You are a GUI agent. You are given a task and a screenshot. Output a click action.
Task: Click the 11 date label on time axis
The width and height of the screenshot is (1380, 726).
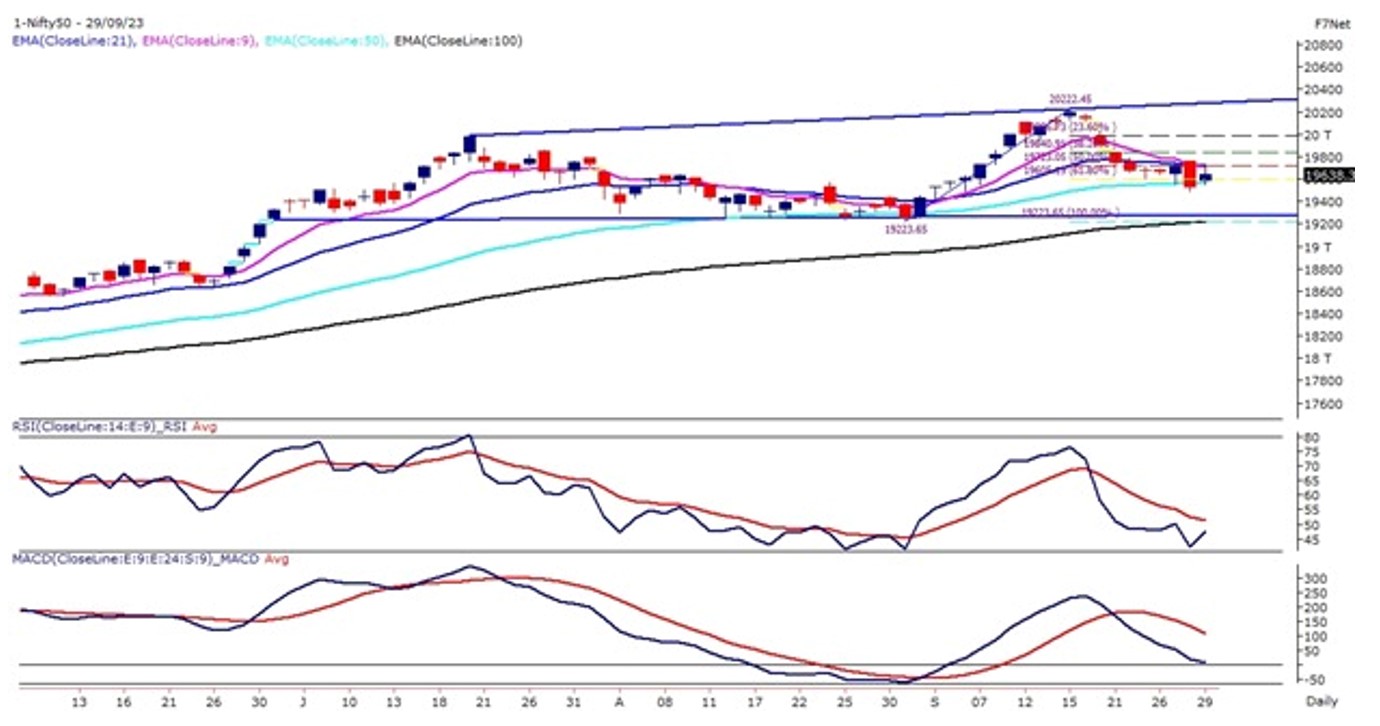coord(710,700)
